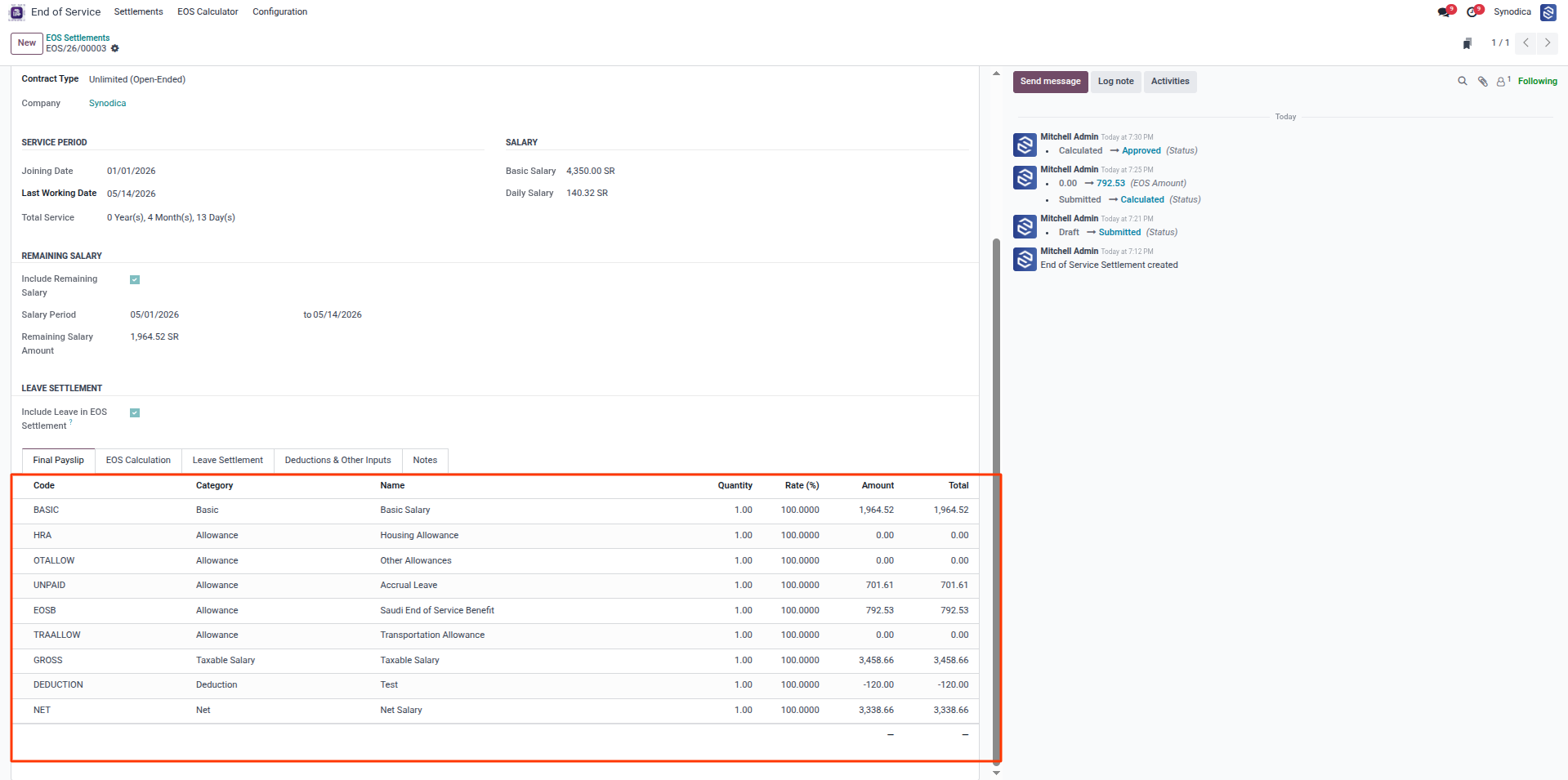This screenshot has width=1568, height=780.
Task: Select the Housing Allowance row name
Action: 419,536
